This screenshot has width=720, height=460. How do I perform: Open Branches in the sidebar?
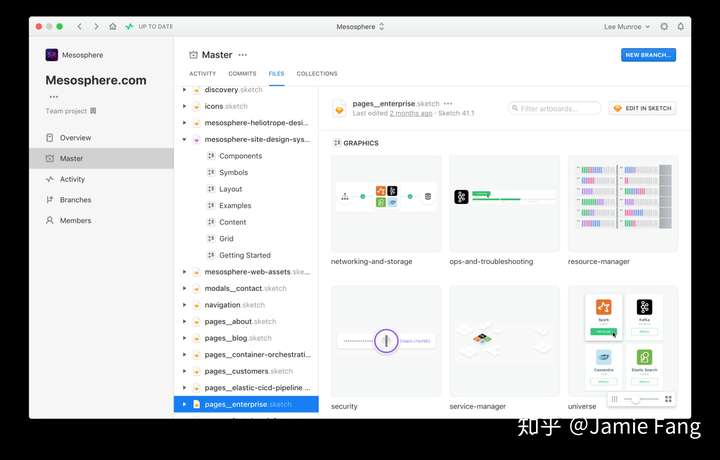click(101, 200)
